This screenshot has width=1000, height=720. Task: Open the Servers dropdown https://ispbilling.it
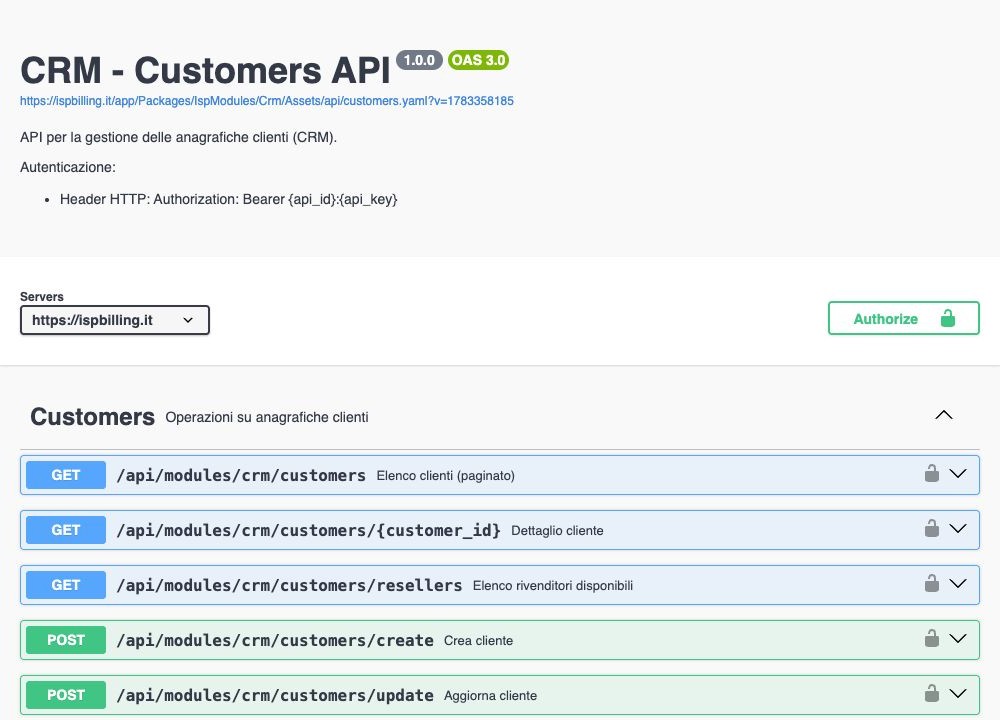pyautogui.click(x=115, y=320)
